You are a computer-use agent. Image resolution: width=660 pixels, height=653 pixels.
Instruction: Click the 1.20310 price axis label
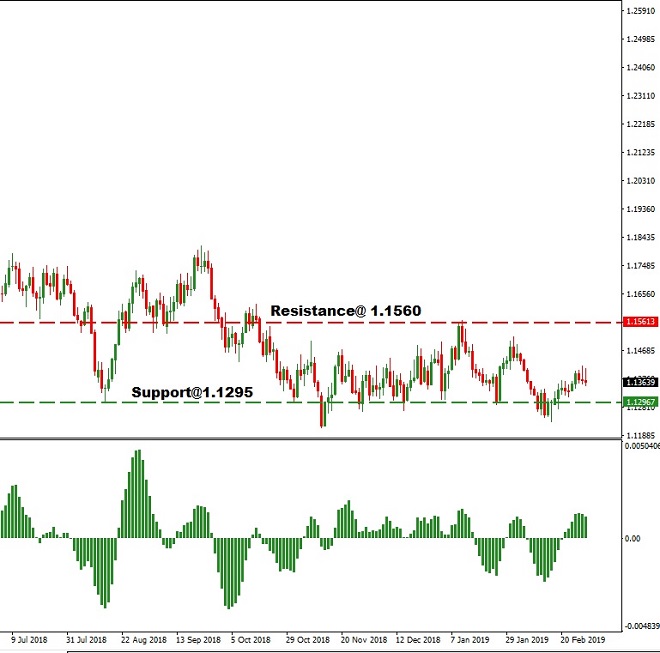pyautogui.click(x=641, y=181)
